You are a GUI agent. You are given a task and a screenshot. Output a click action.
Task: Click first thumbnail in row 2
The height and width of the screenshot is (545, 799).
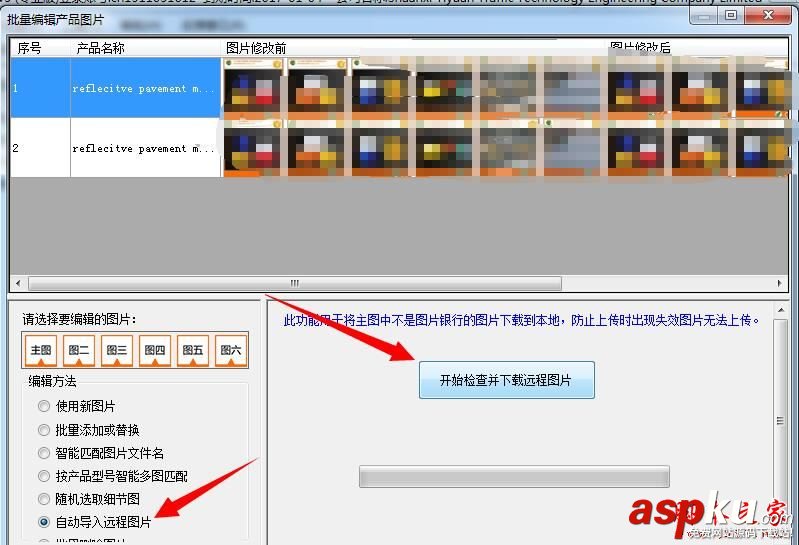point(253,148)
